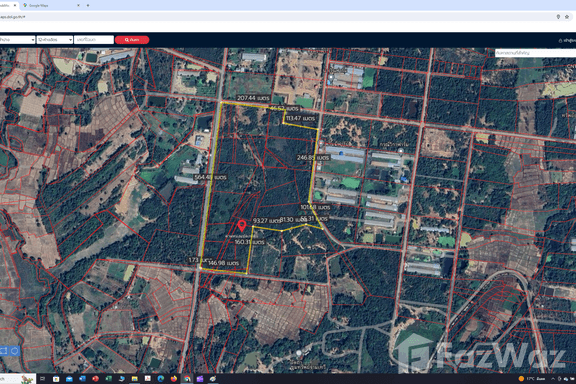Click the 93.27 meter distance label
The width and height of the screenshot is (576, 384).
[x=266, y=220]
